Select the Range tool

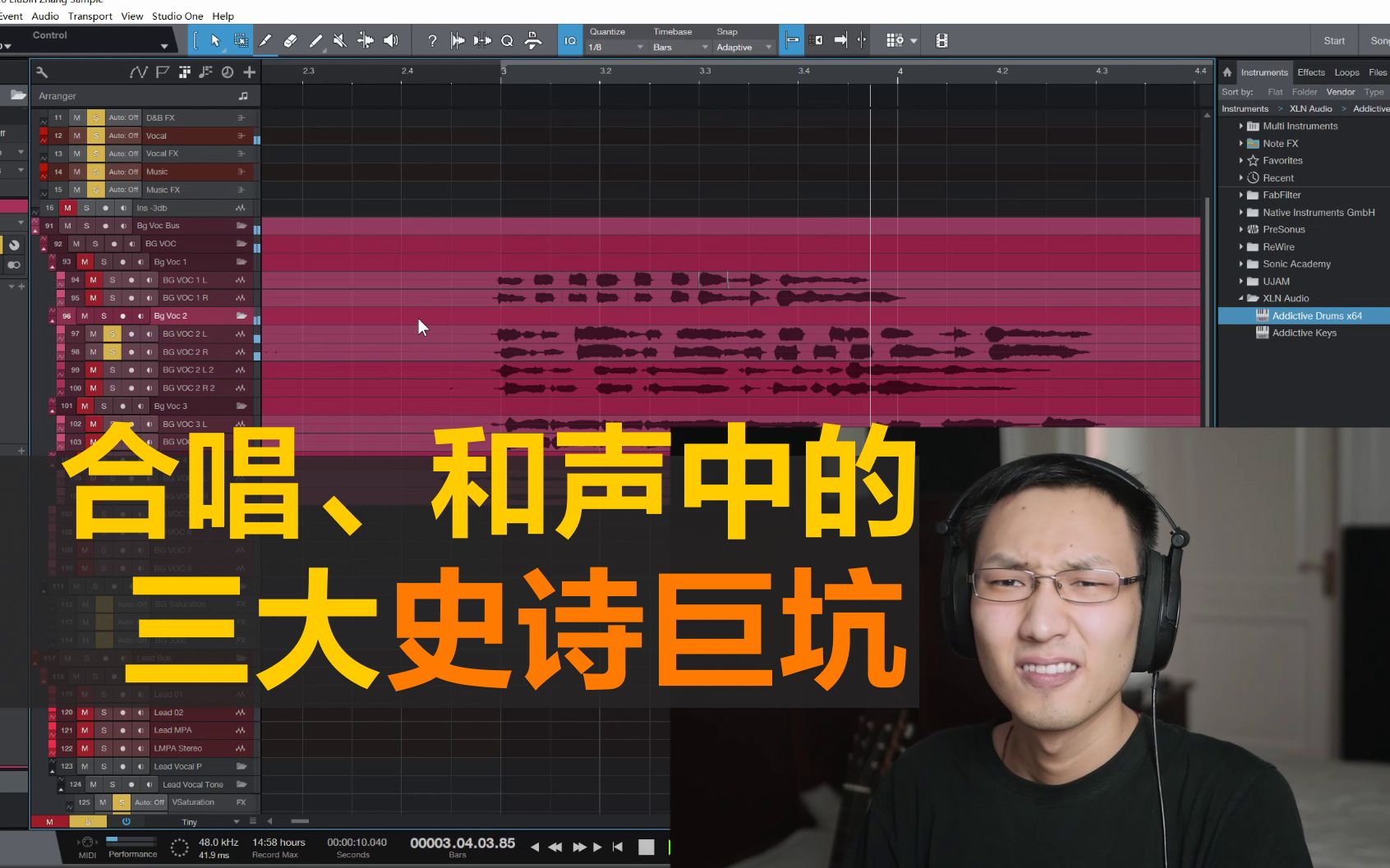coord(240,40)
